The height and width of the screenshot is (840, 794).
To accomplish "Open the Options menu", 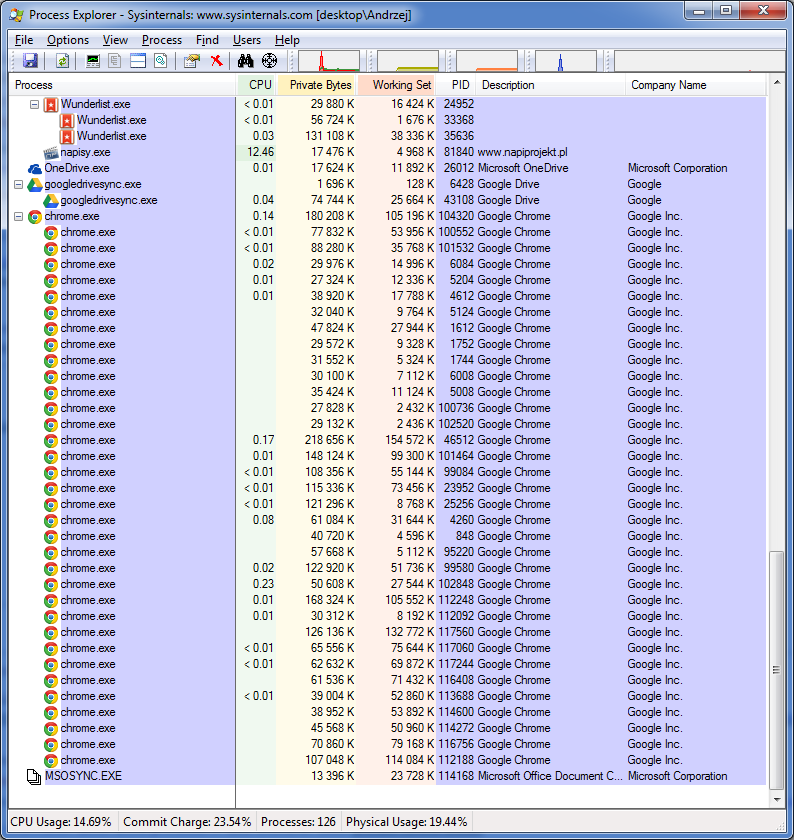I will tap(68, 40).
